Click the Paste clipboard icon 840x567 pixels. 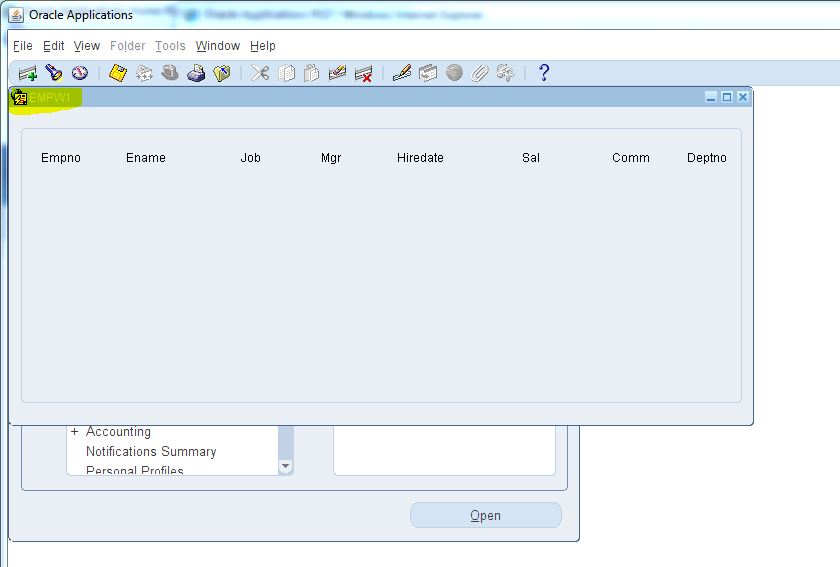click(x=311, y=73)
